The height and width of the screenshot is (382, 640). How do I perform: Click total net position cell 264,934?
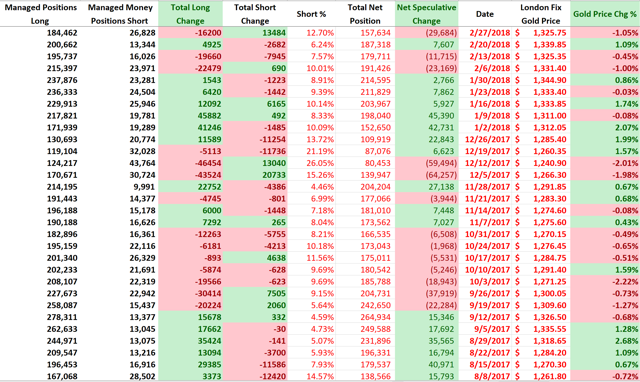click(365, 317)
